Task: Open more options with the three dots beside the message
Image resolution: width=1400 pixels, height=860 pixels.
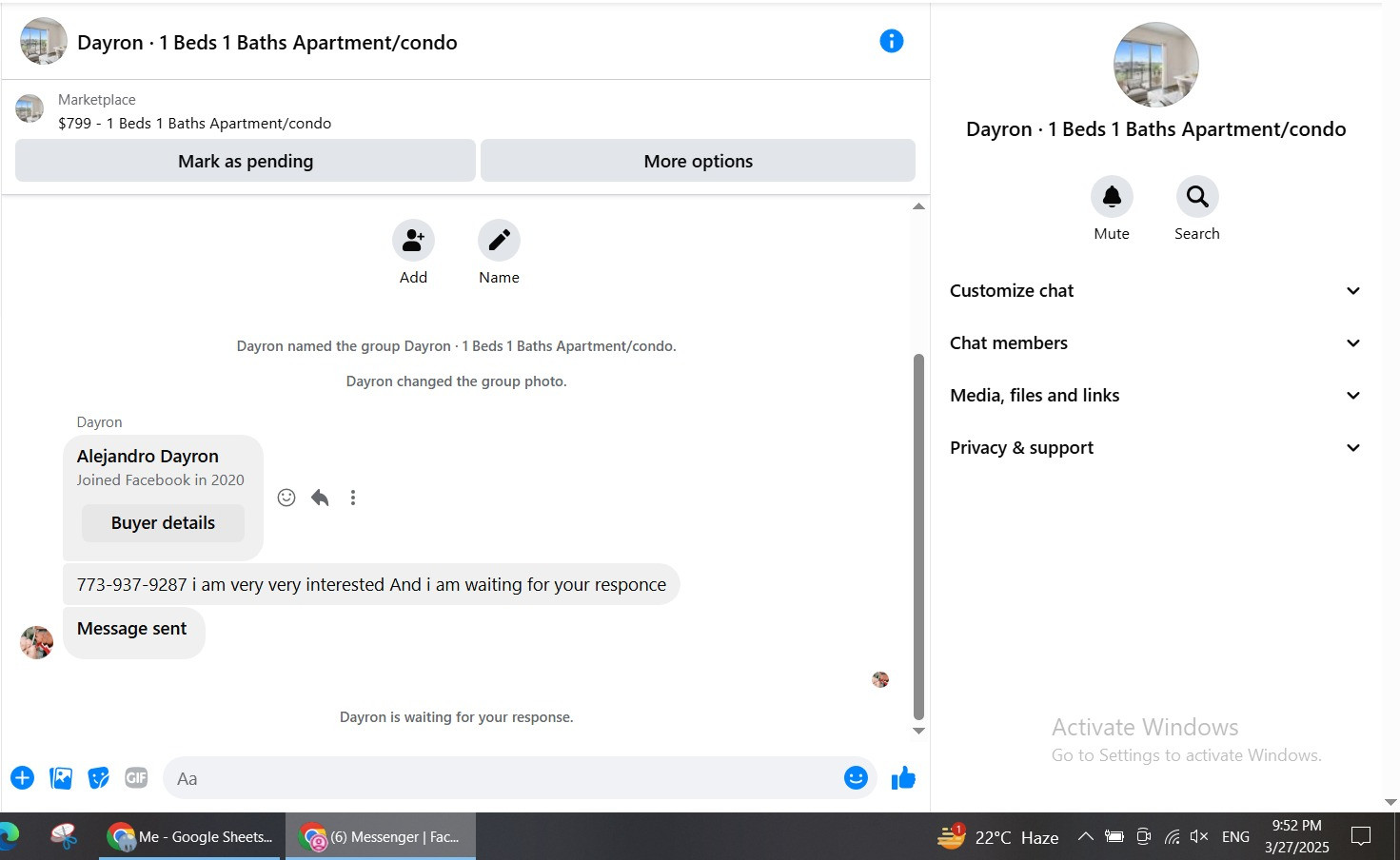Action: coord(353,498)
